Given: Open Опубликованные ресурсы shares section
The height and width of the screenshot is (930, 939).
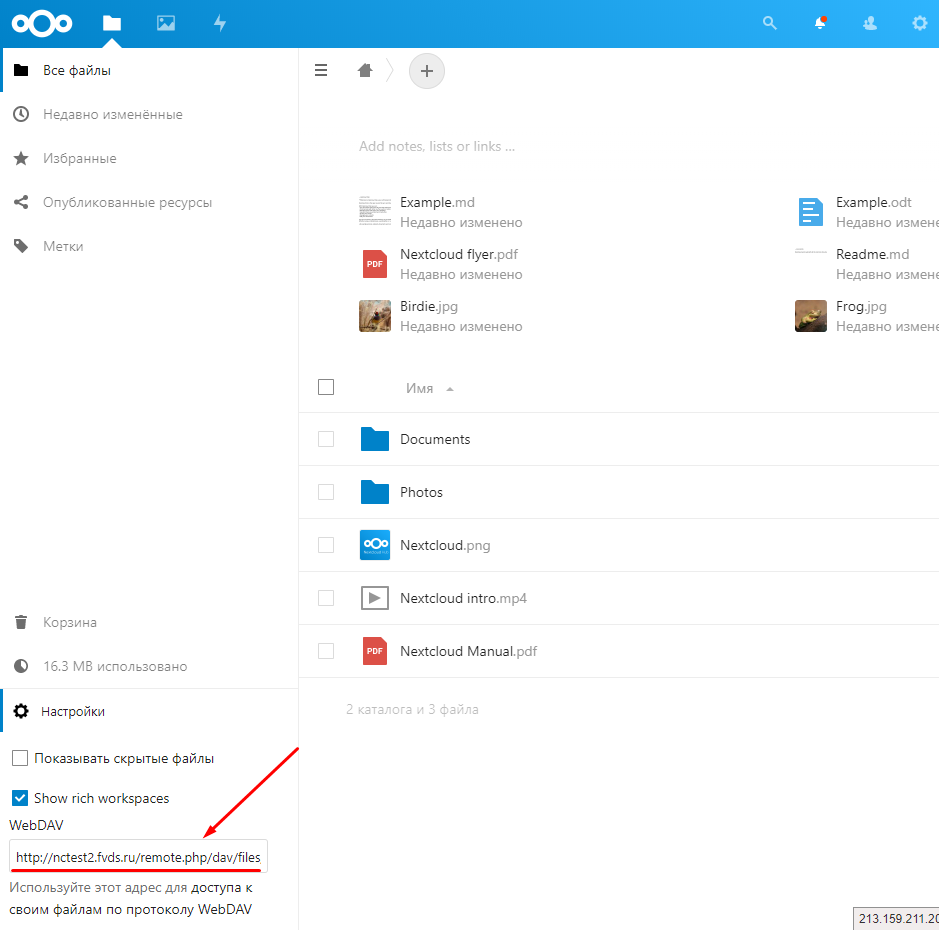Looking at the screenshot, I should pyautogui.click(x=150, y=202).
